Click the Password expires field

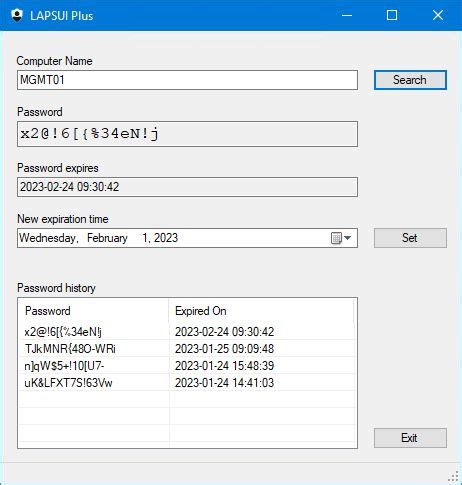[187, 187]
